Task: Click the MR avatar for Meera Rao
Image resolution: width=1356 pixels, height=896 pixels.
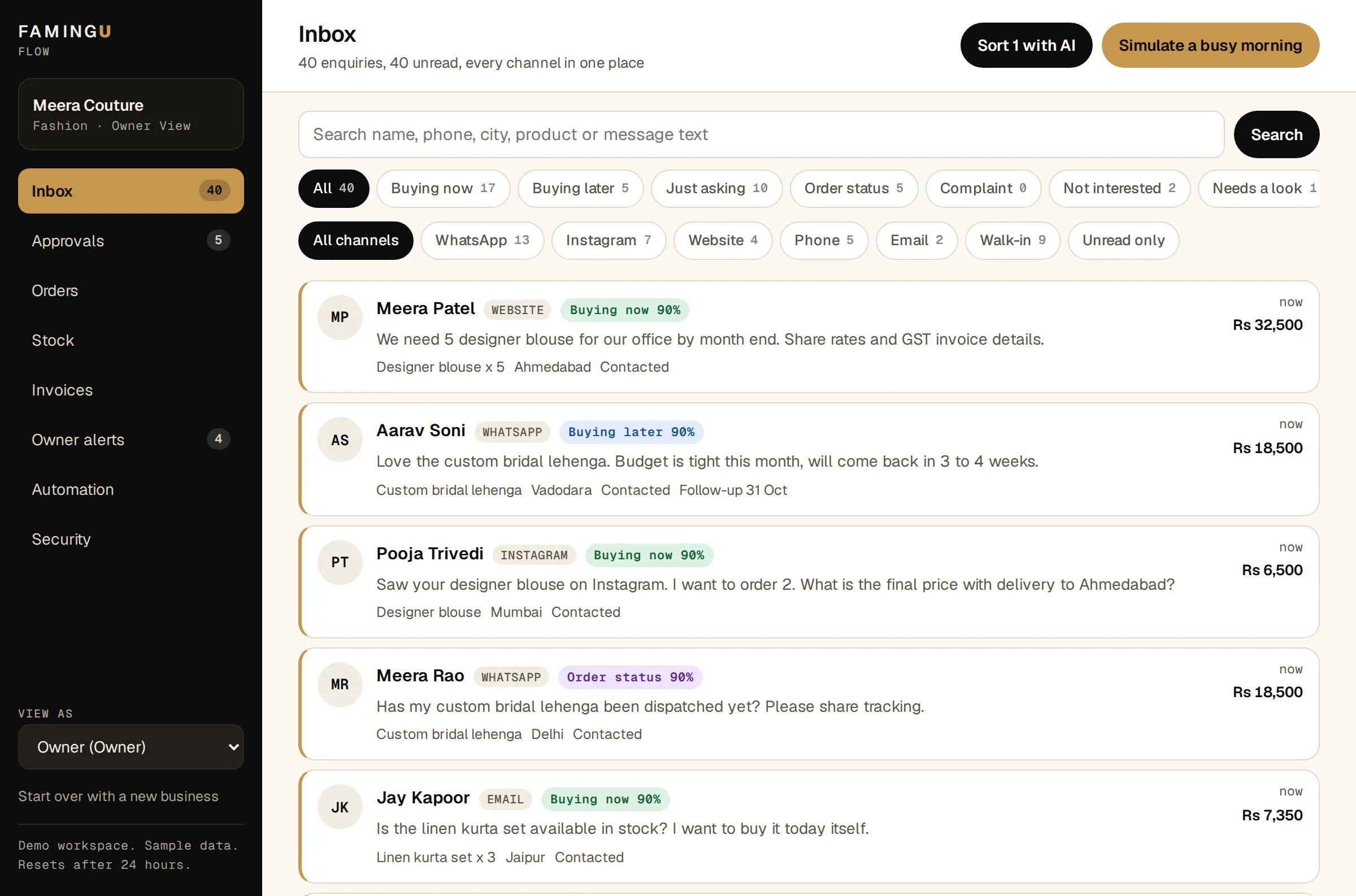Action: (x=340, y=685)
